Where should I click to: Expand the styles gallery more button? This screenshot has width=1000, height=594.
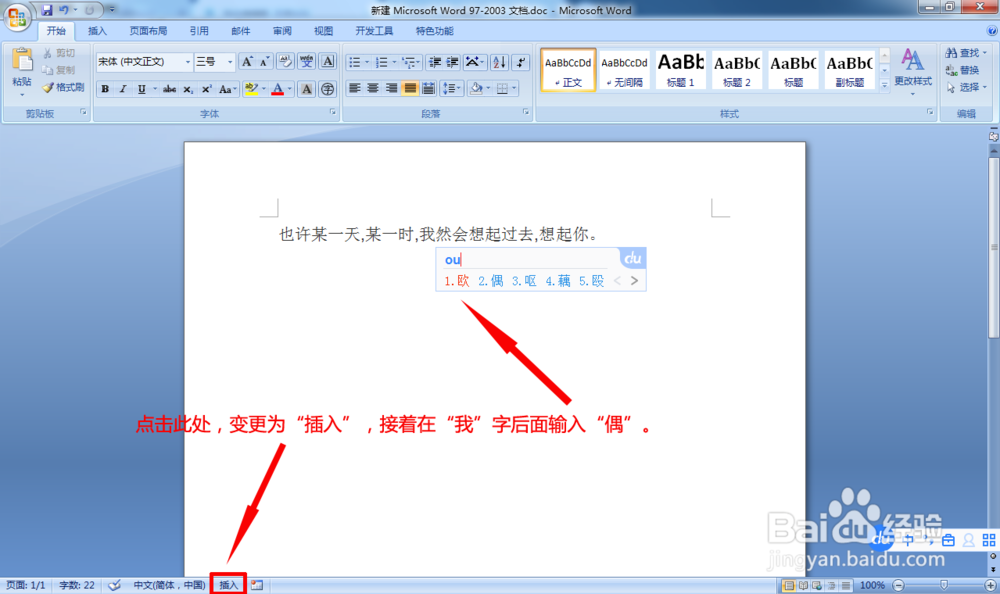885,84
